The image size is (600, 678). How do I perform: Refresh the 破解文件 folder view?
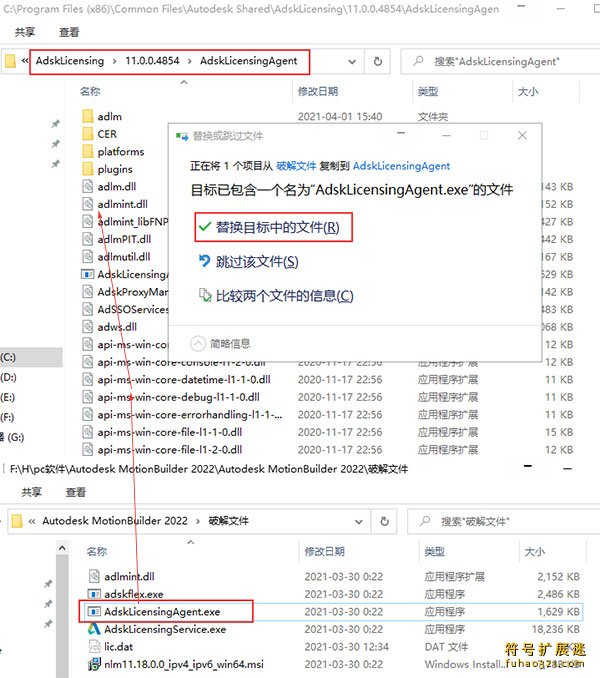pos(384,521)
